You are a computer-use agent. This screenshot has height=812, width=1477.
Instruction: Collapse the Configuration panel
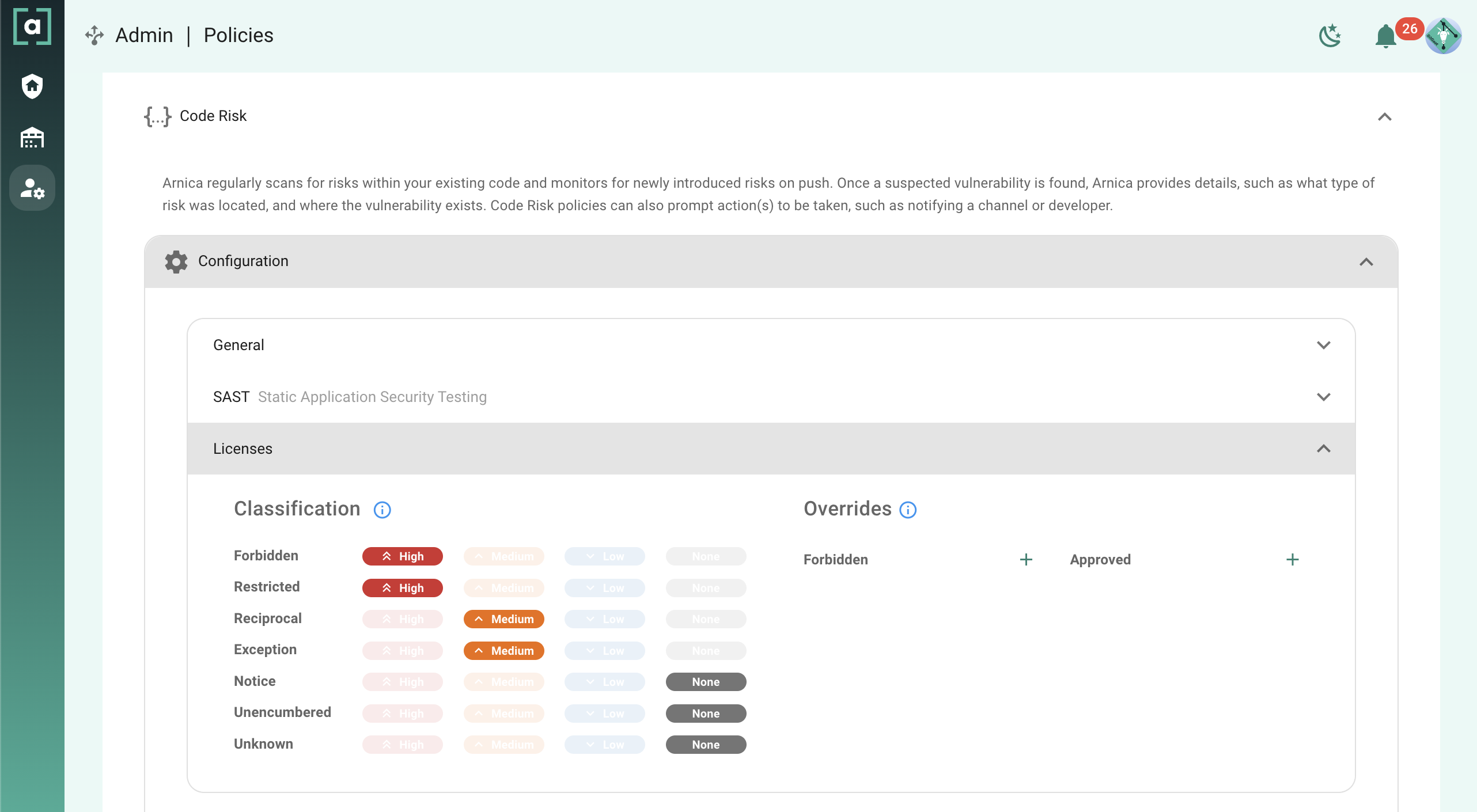point(1366,262)
